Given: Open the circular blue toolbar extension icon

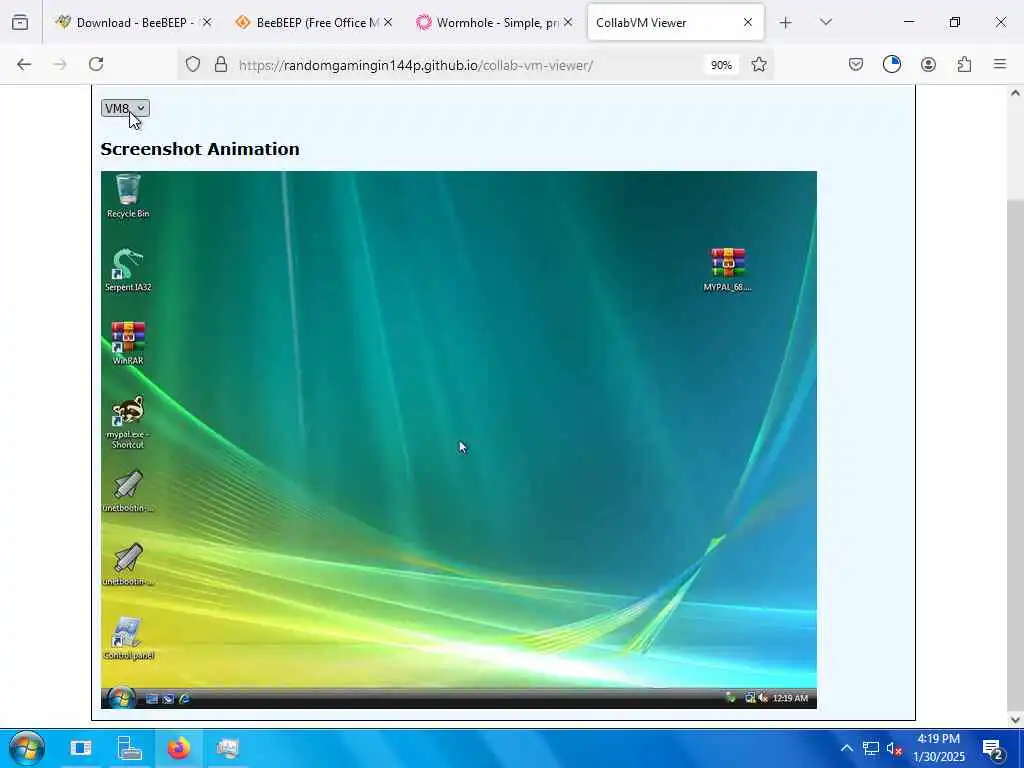Looking at the screenshot, I should coord(892,64).
